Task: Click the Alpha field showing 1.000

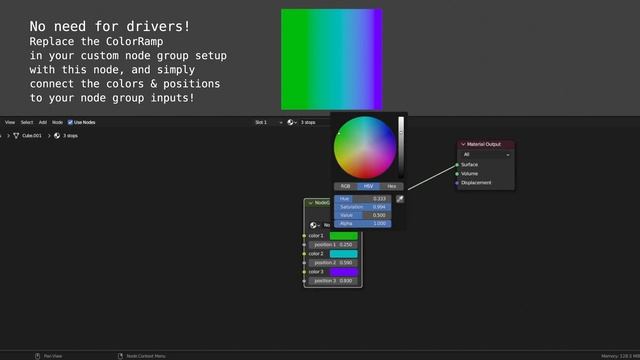Action: coord(363,223)
